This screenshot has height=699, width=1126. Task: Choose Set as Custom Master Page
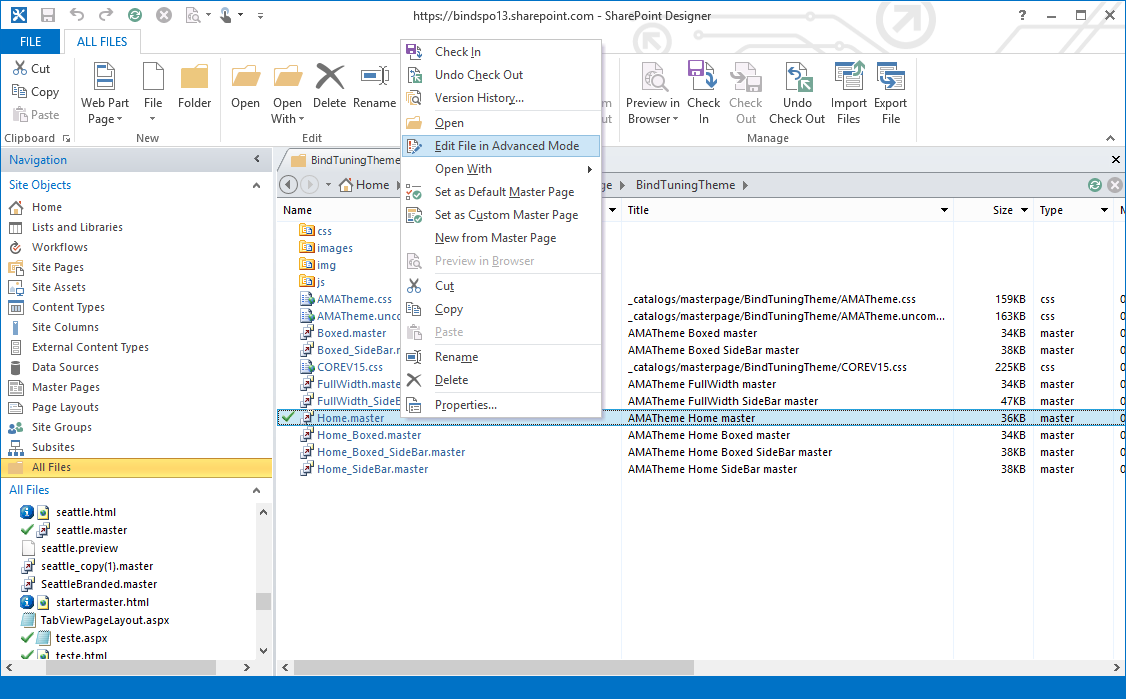click(x=501, y=215)
